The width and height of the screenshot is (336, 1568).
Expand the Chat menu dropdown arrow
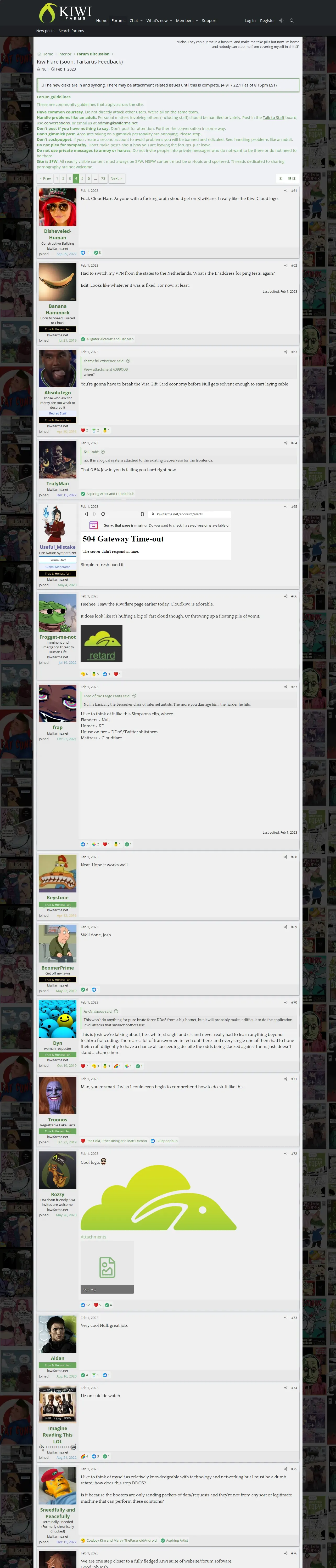coord(142,21)
